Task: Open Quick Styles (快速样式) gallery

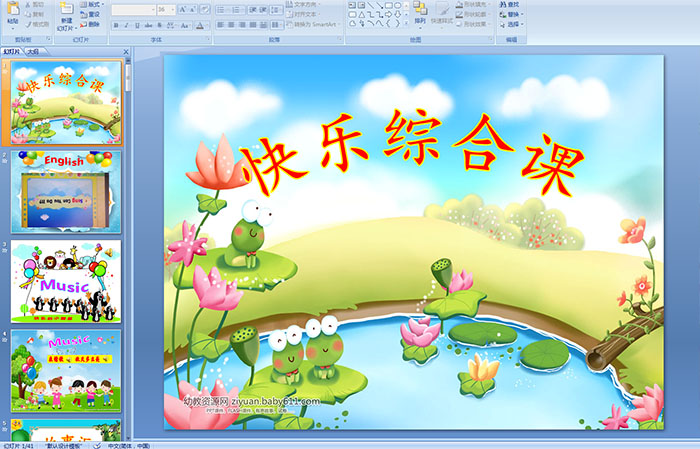Action: [x=442, y=13]
